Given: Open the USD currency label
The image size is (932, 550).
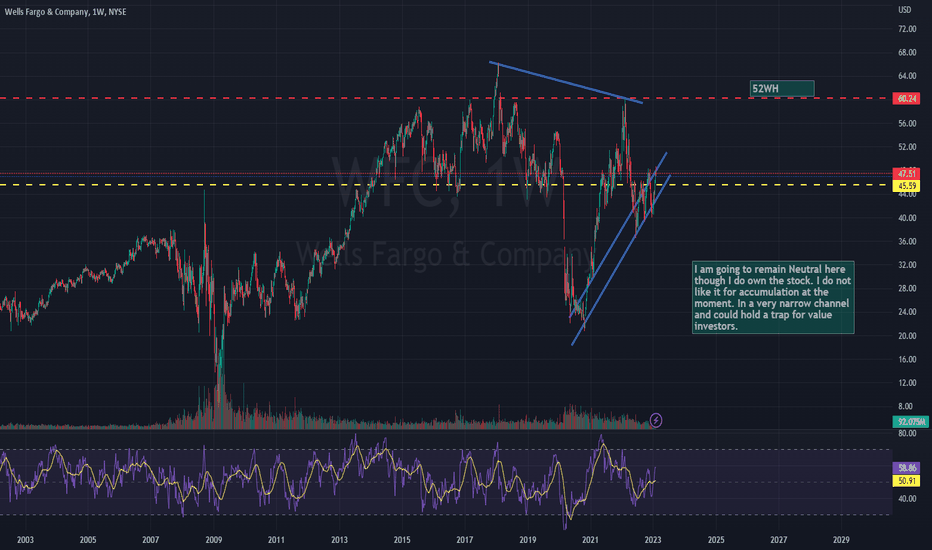Looking at the screenshot, I should [x=905, y=10].
